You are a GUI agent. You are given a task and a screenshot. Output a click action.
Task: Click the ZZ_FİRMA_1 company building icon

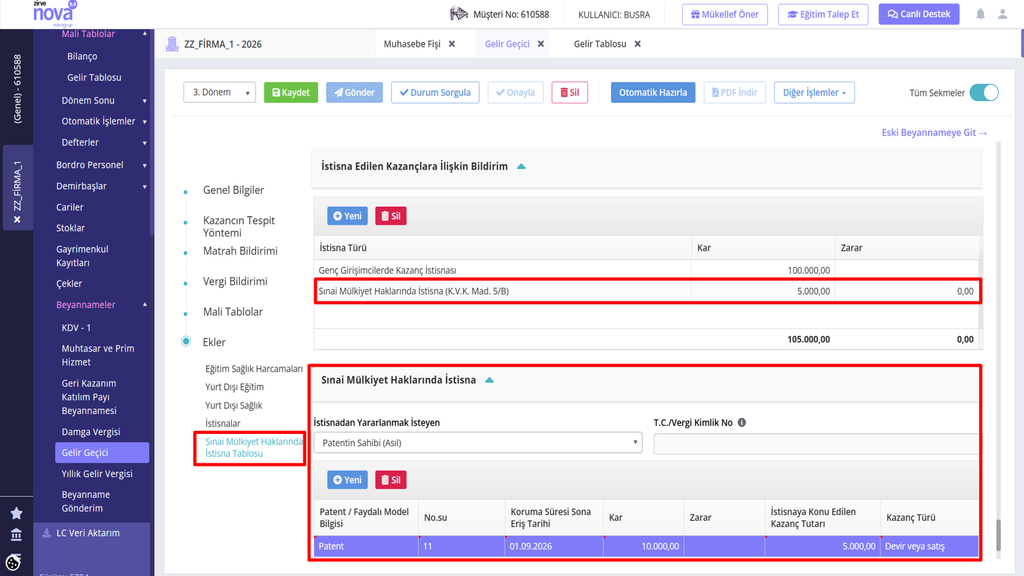172,44
